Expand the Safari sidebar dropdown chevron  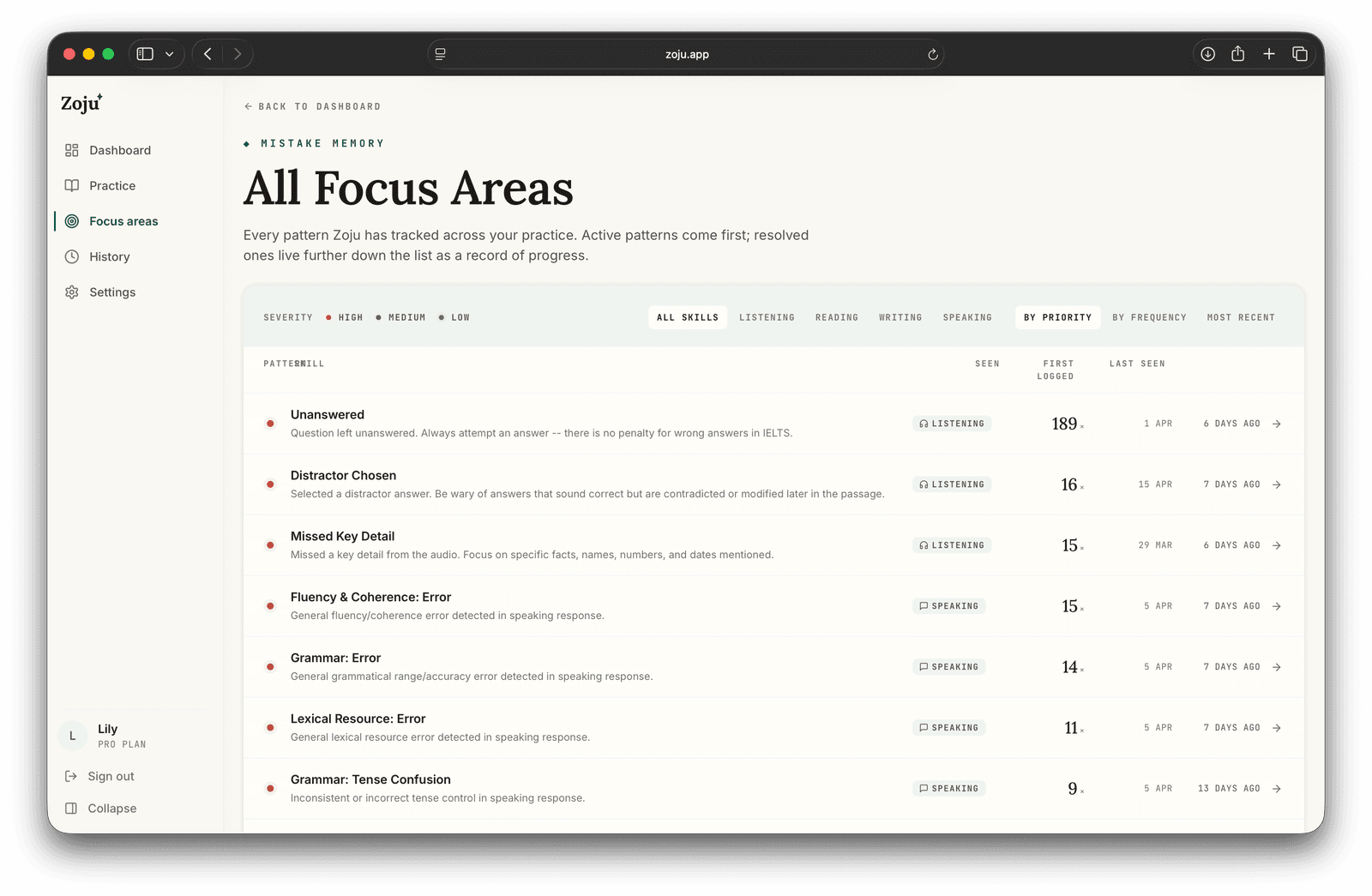click(x=170, y=54)
